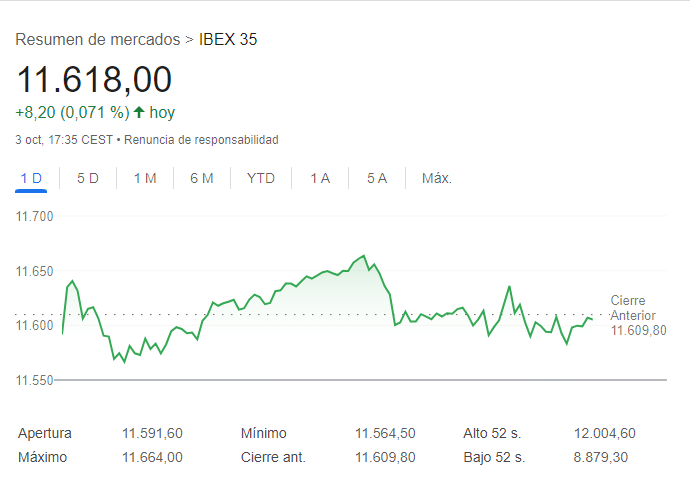Viewport: 690px width, 480px height.
Task: Click the 11.618,00 index price
Action: coord(94,79)
